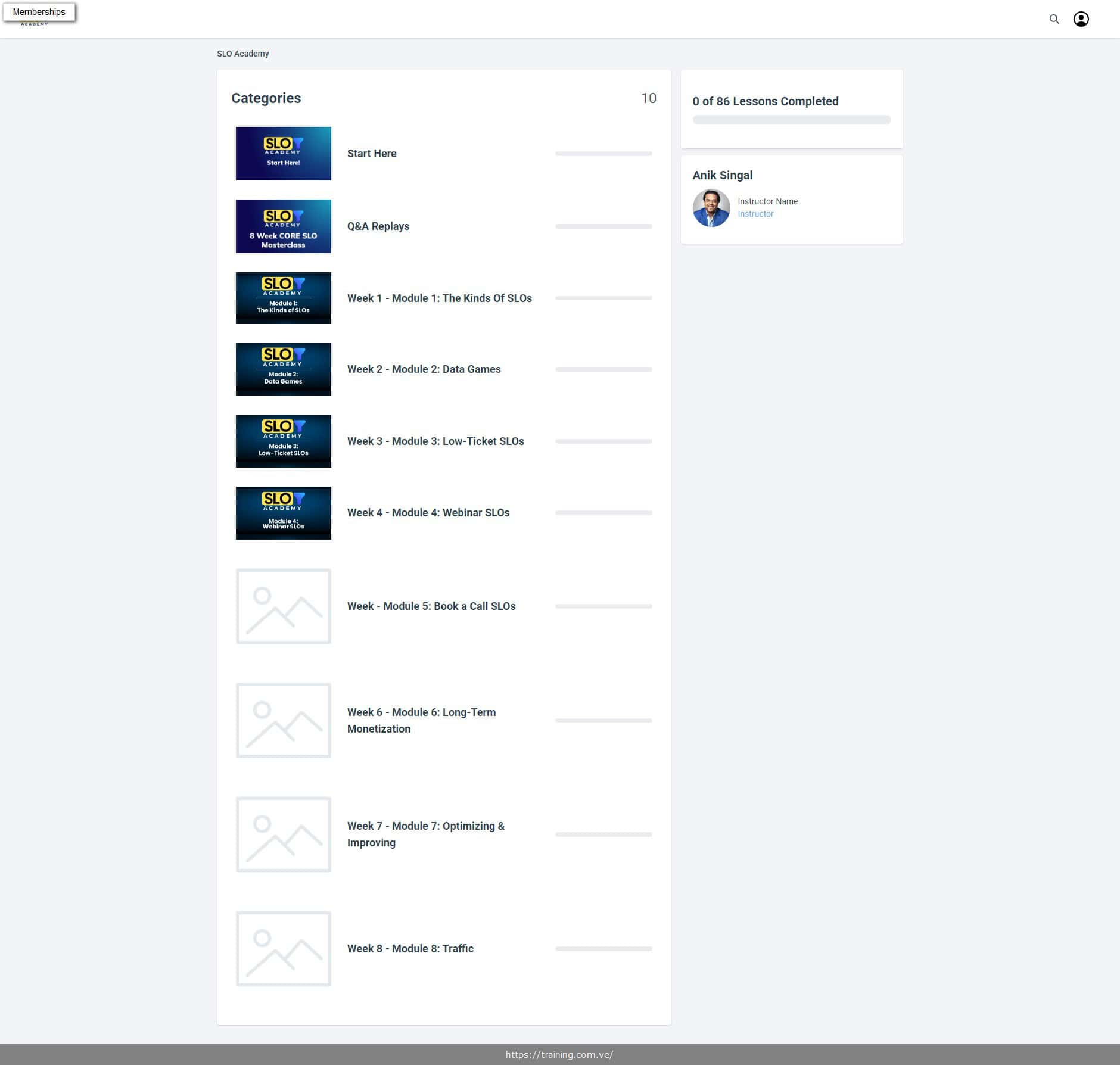Click the placeholder image for Module 8 Traffic
The height and width of the screenshot is (1065, 1120).
283,949
